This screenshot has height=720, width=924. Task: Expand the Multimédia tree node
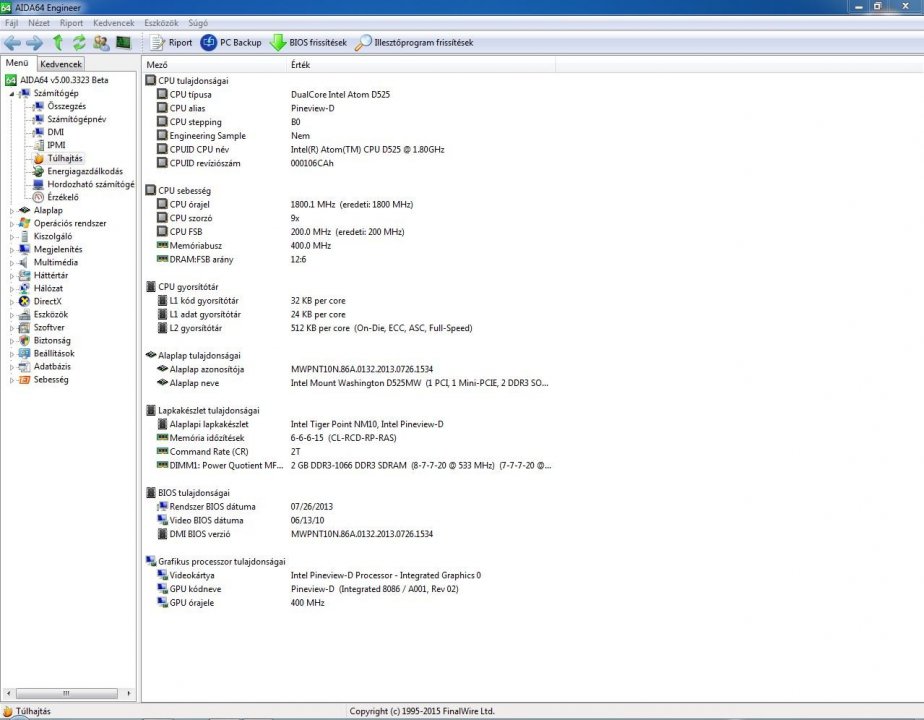(12, 262)
